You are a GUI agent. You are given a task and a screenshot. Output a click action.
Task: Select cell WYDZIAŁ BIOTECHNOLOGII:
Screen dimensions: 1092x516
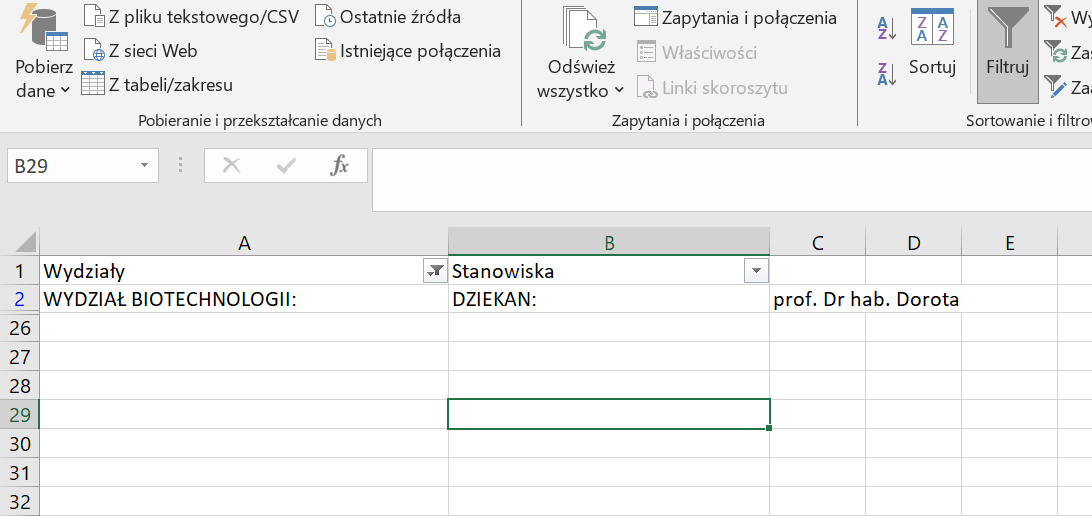(x=244, y=299)
